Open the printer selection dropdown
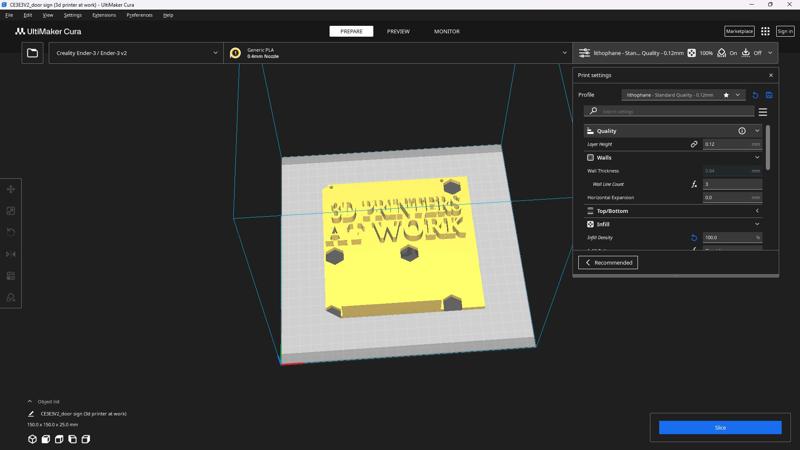This screenshot has width=800, height=450. (x=136, y=53)
